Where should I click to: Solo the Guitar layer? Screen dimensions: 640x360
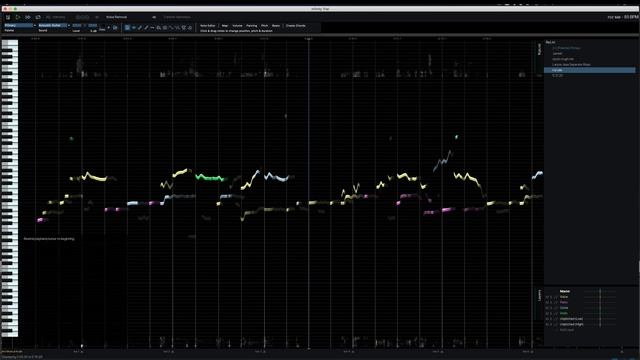551,308
